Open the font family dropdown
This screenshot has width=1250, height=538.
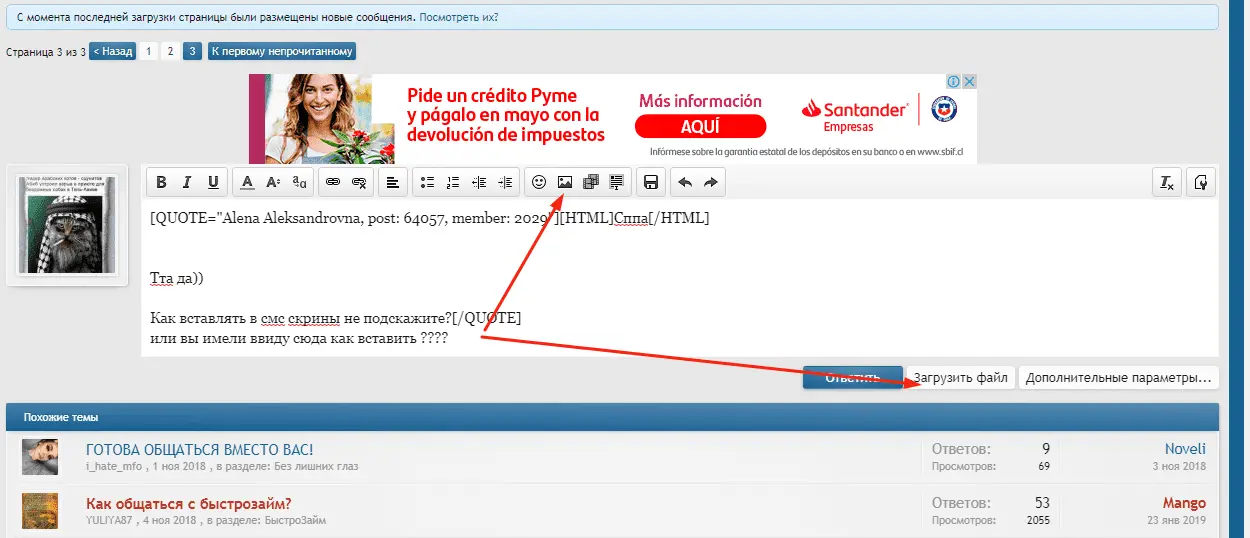click(x=299, y=182)
